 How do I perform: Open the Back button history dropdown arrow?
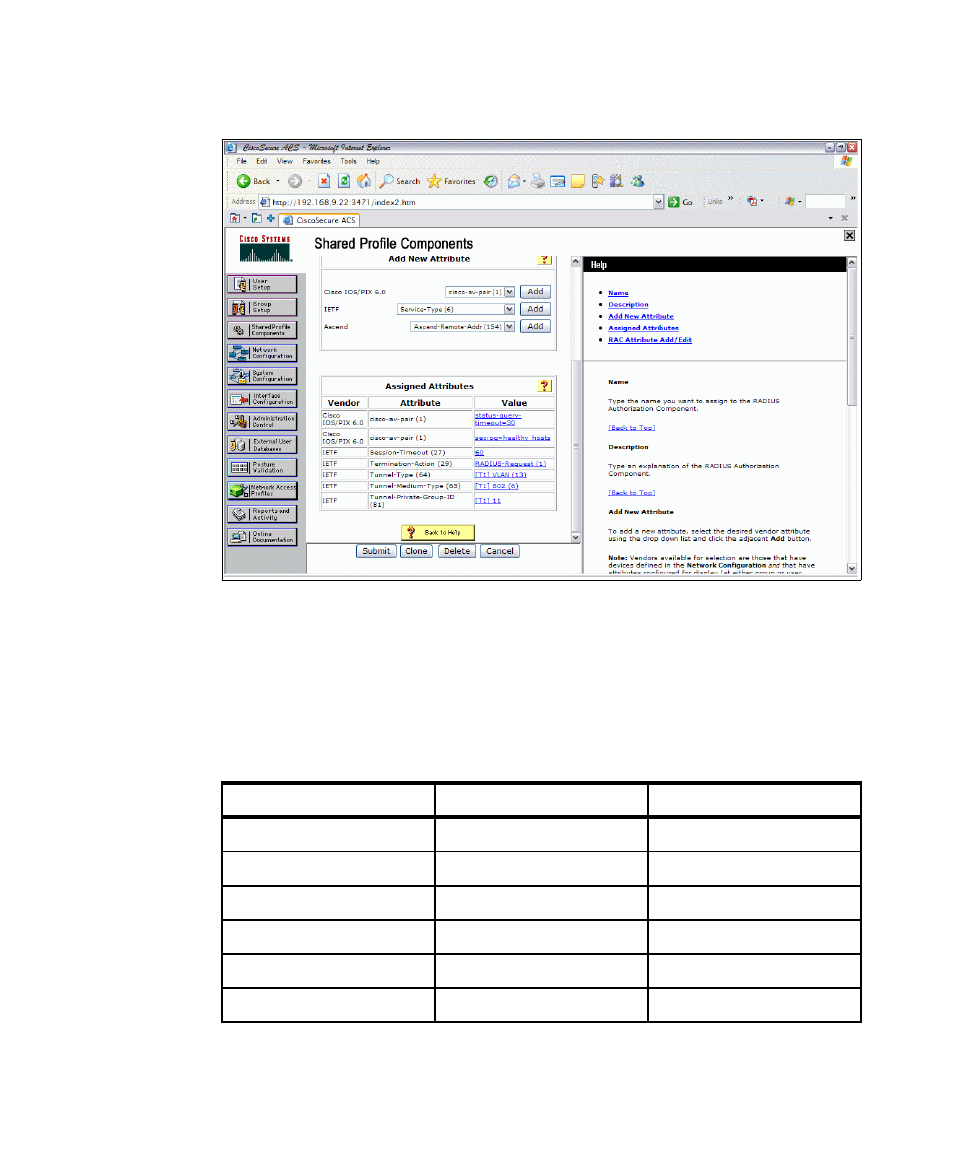pyautogui.click(x=278, y=181)
